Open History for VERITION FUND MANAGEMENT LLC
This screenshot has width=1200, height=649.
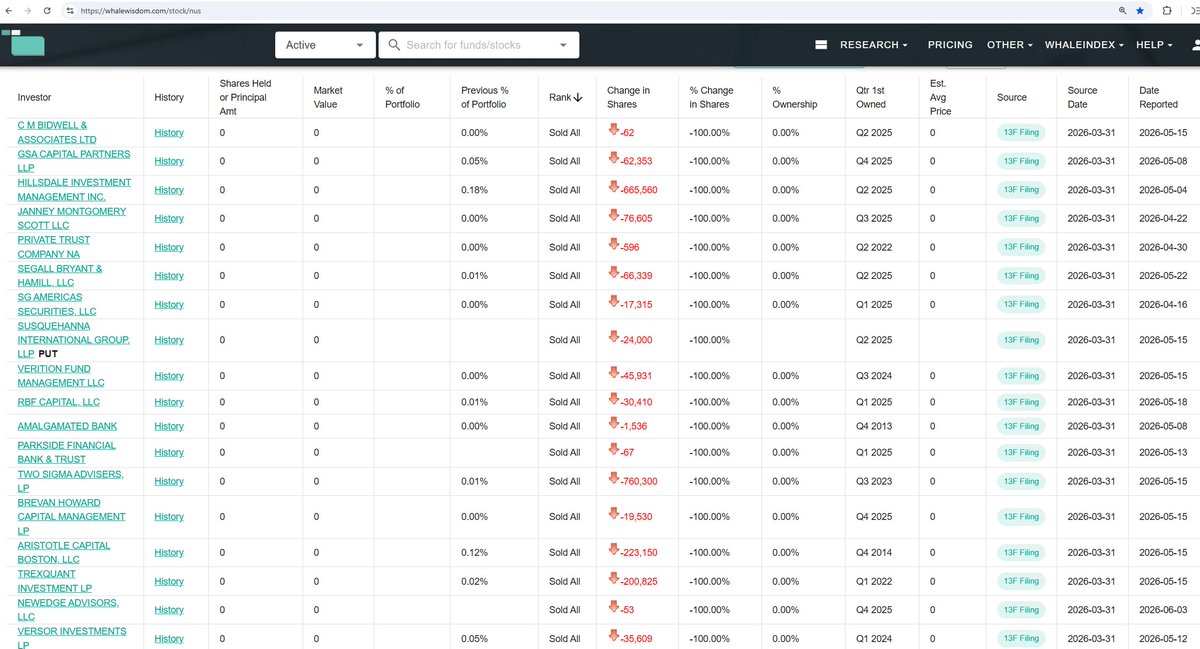coord(169,376)
